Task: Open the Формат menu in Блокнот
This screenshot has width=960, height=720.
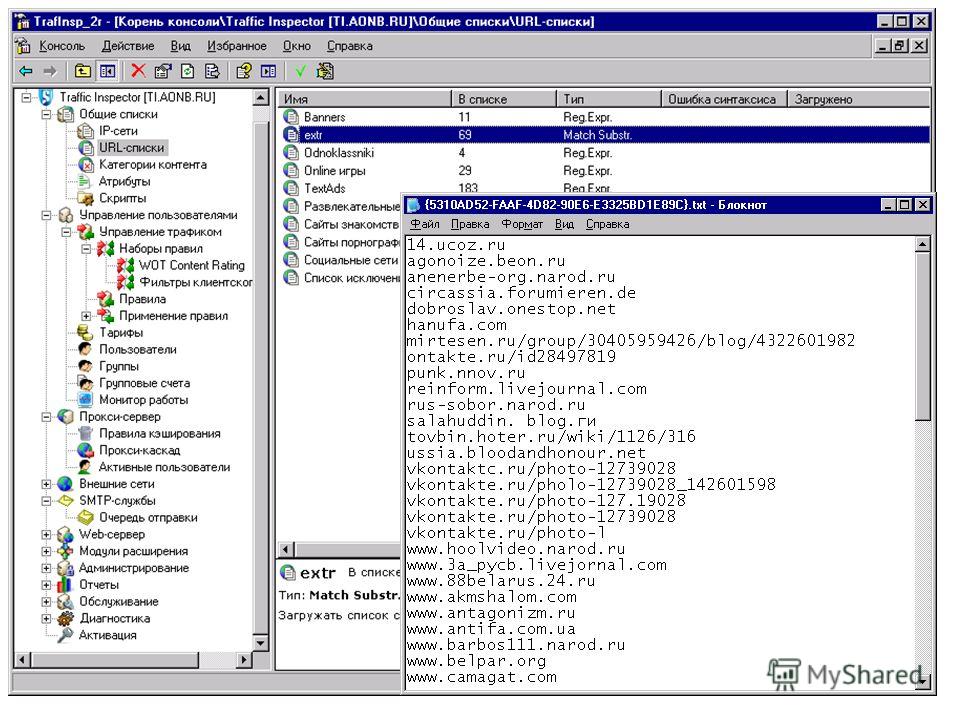Action: click(522, 225)
